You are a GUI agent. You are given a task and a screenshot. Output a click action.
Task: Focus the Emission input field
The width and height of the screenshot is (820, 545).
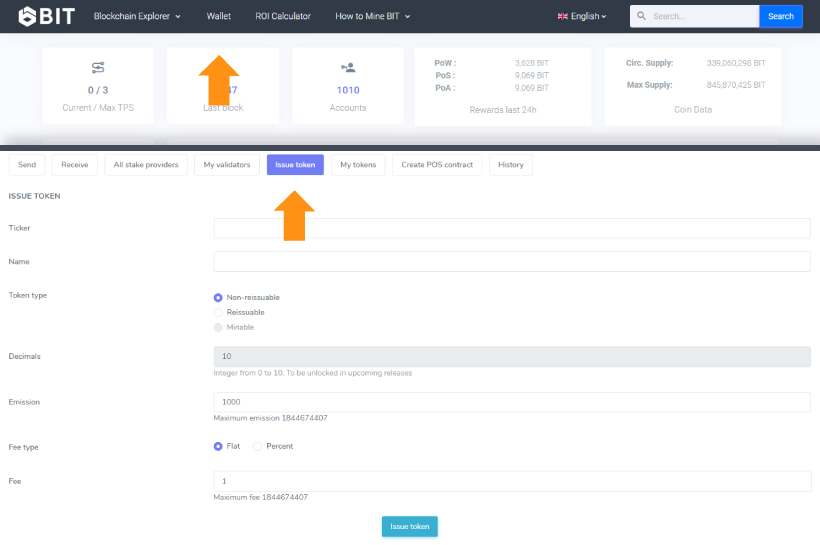coord(511,402)
